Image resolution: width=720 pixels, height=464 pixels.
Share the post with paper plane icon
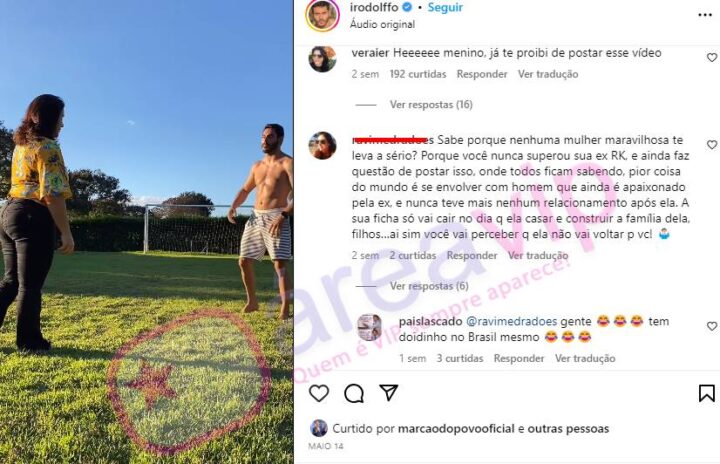click(388, 393)
